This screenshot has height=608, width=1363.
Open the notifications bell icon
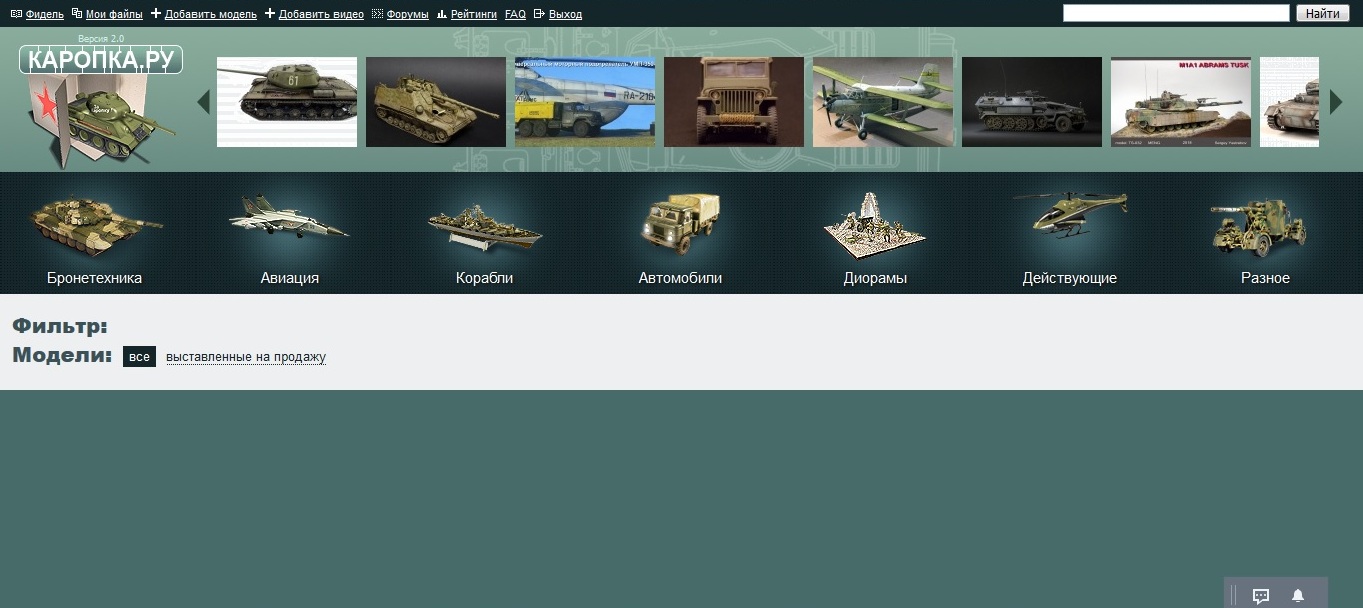[1298, 595]
